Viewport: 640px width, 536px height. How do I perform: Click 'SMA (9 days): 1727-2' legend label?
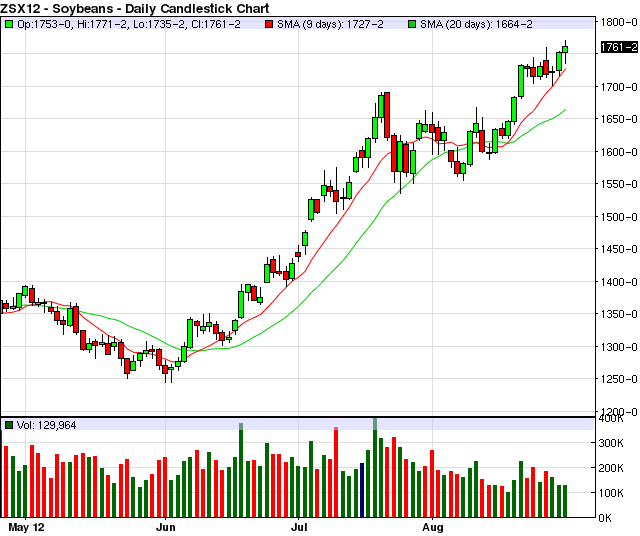pyautogui.click(x=330, y=24)
